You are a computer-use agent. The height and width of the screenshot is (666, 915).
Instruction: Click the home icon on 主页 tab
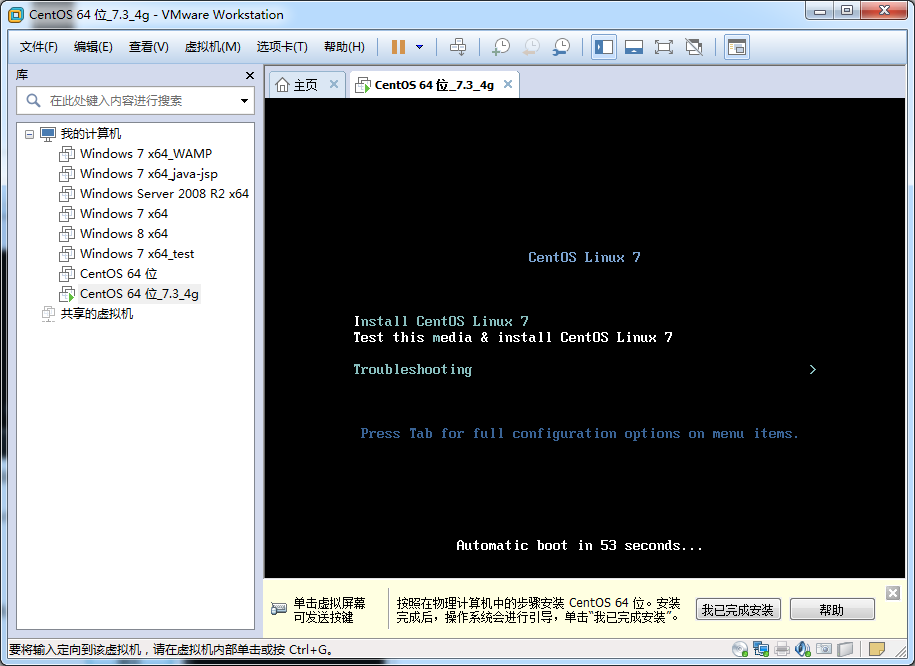282,85
